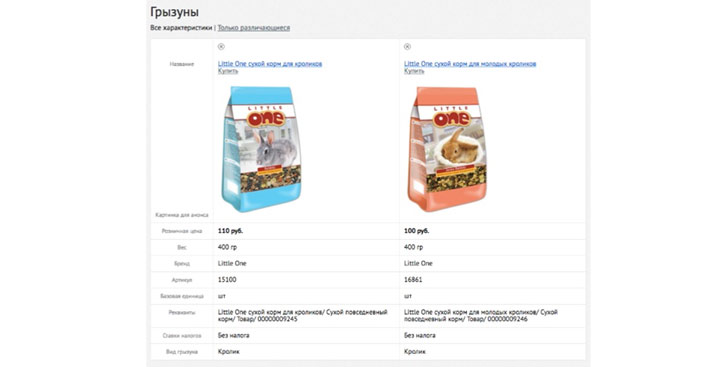This screenshot has width=719, height=367.
Task: Click the 'Название' row label
Action: coord(182,64)
